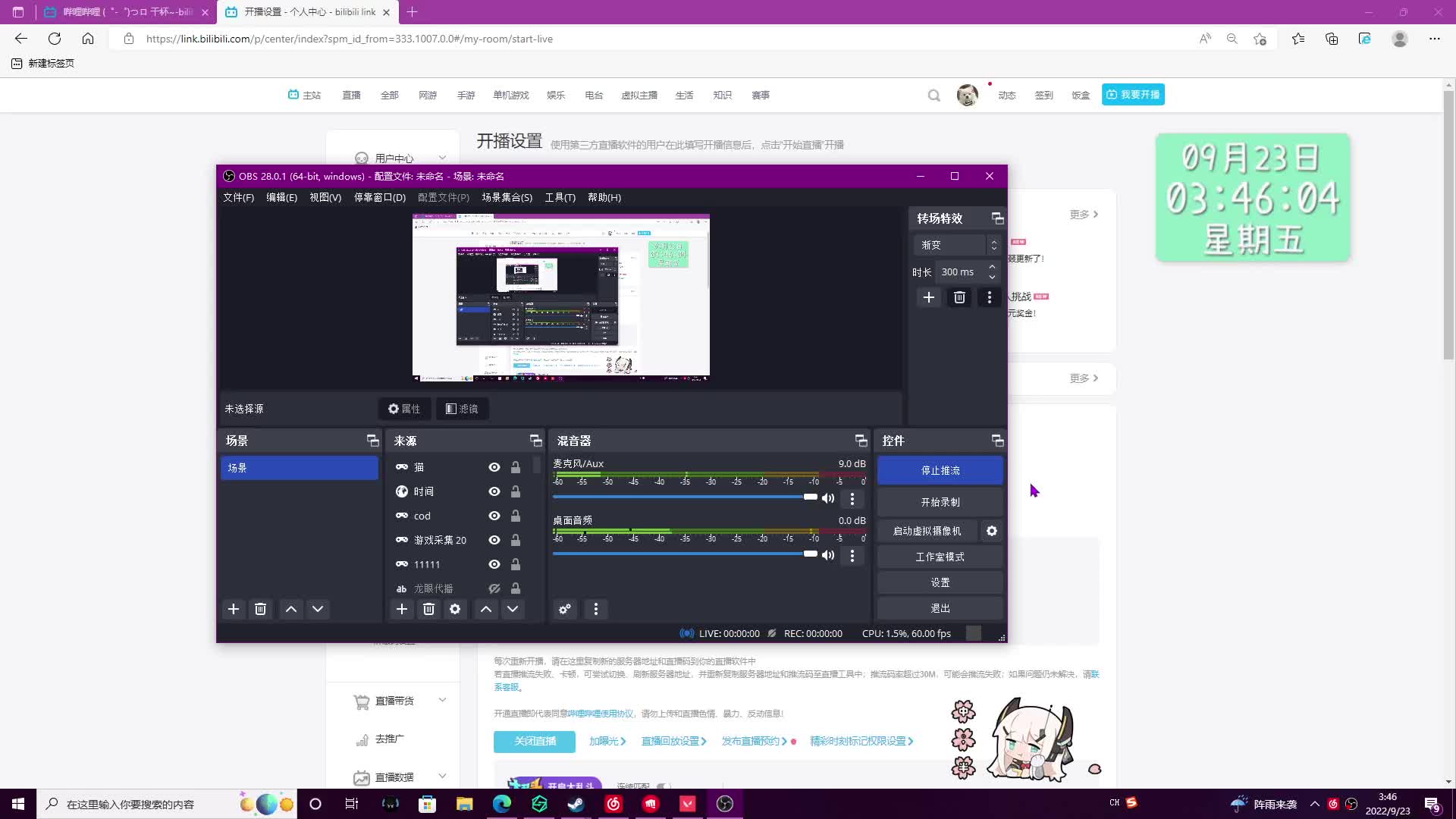Toggle lock on 猫 source

coord(516,467)
